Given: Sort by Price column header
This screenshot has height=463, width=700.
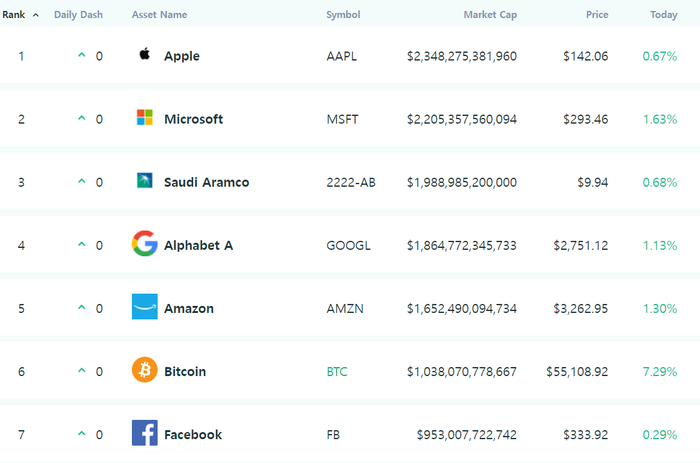Looking at the screenshot, I should [597, 15].
